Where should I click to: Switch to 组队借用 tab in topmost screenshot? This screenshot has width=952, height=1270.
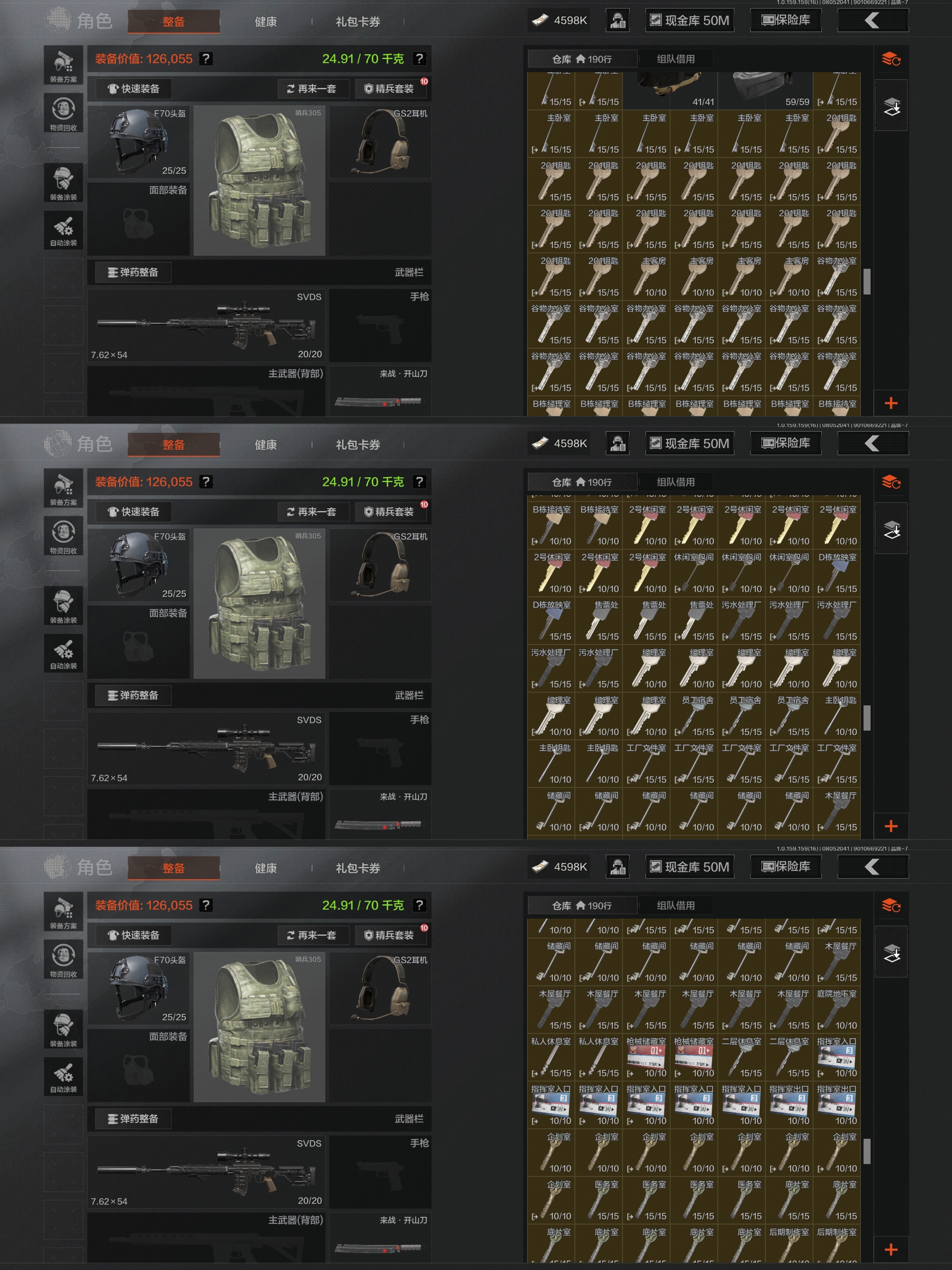coord(675,59)
